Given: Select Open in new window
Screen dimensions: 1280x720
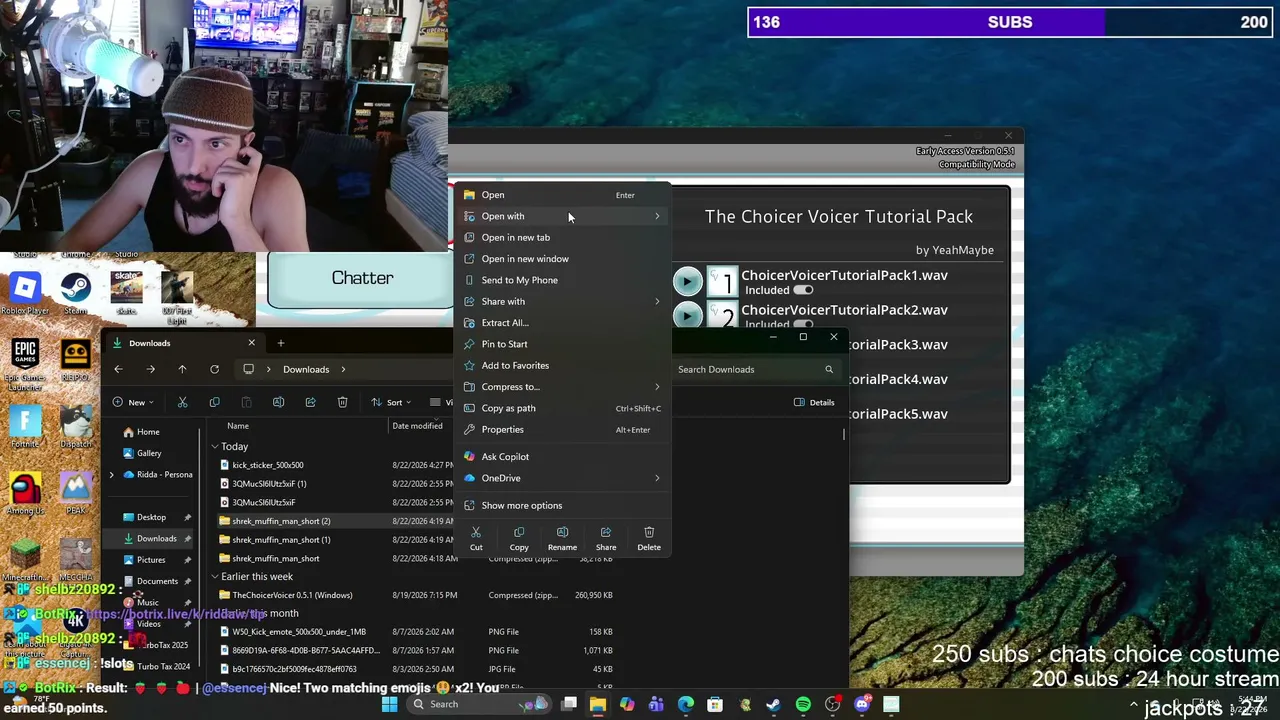Looking at the screenshot, I should tap(562, 259).
